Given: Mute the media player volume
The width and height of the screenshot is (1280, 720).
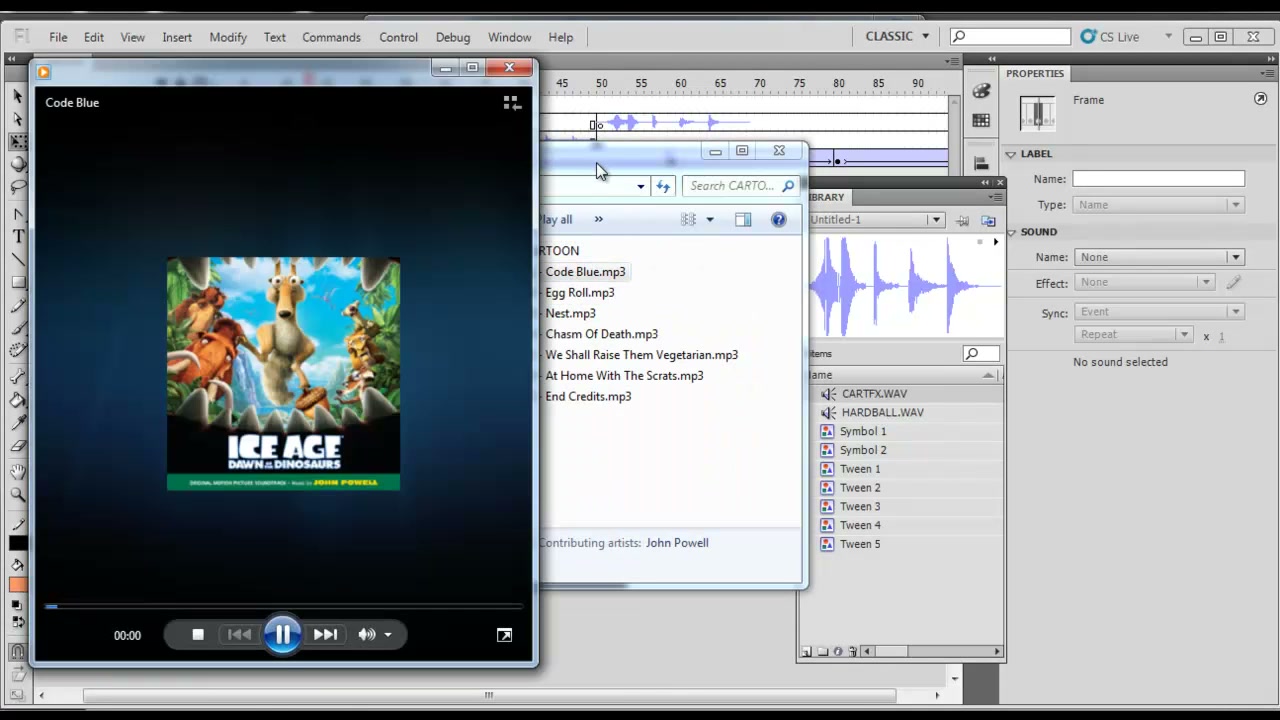Looking at the screenshot, I should (x=367, y=634).
